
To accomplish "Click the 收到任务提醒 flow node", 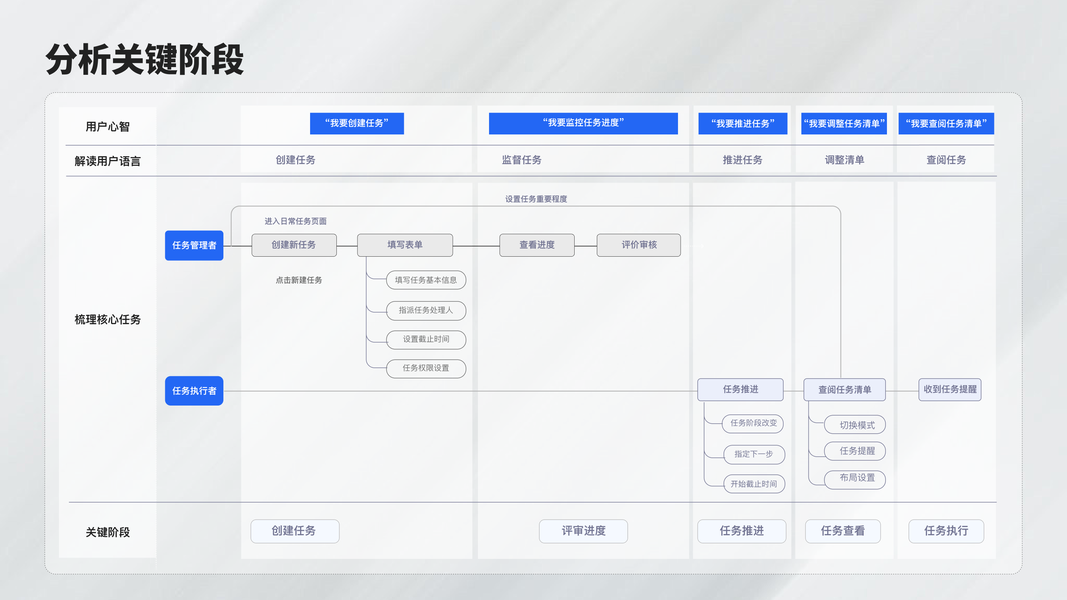I will point(950,389).
